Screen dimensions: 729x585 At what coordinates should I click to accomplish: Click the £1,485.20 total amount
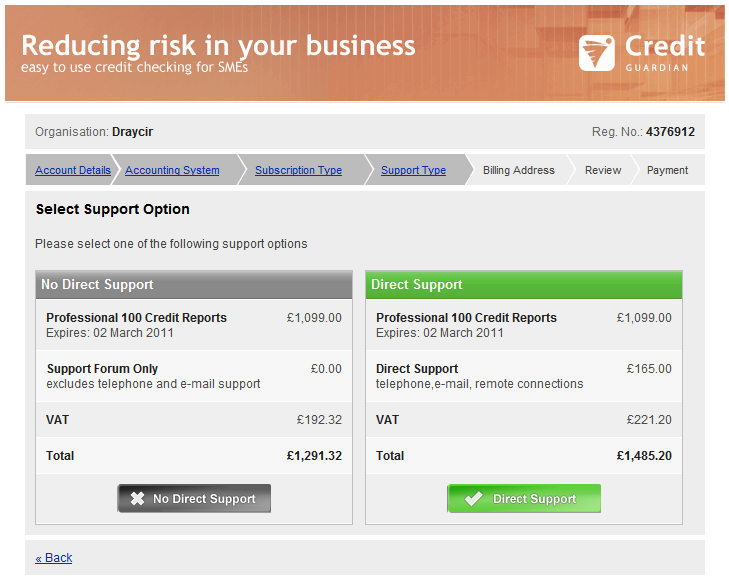[x=644, y=456]
